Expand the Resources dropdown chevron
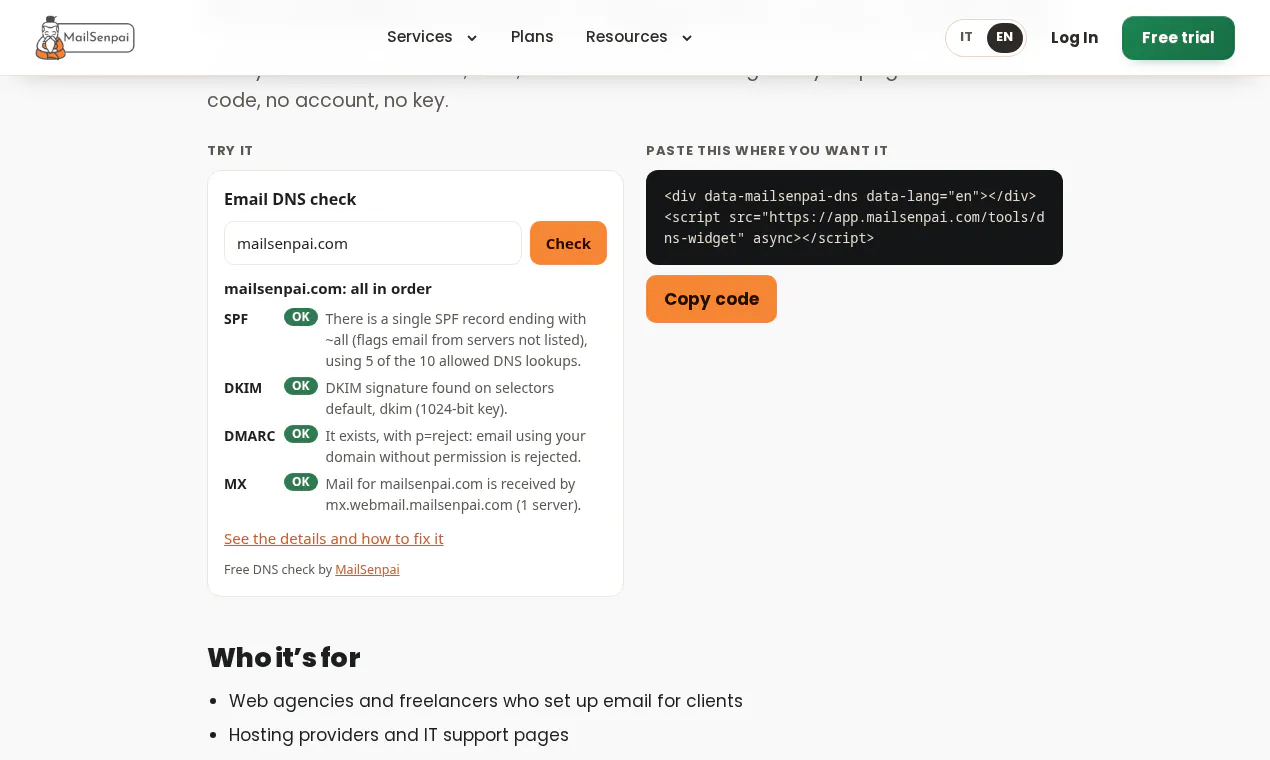The height and width of the screenshot is (760, 1270). click(x=687, y=38)
